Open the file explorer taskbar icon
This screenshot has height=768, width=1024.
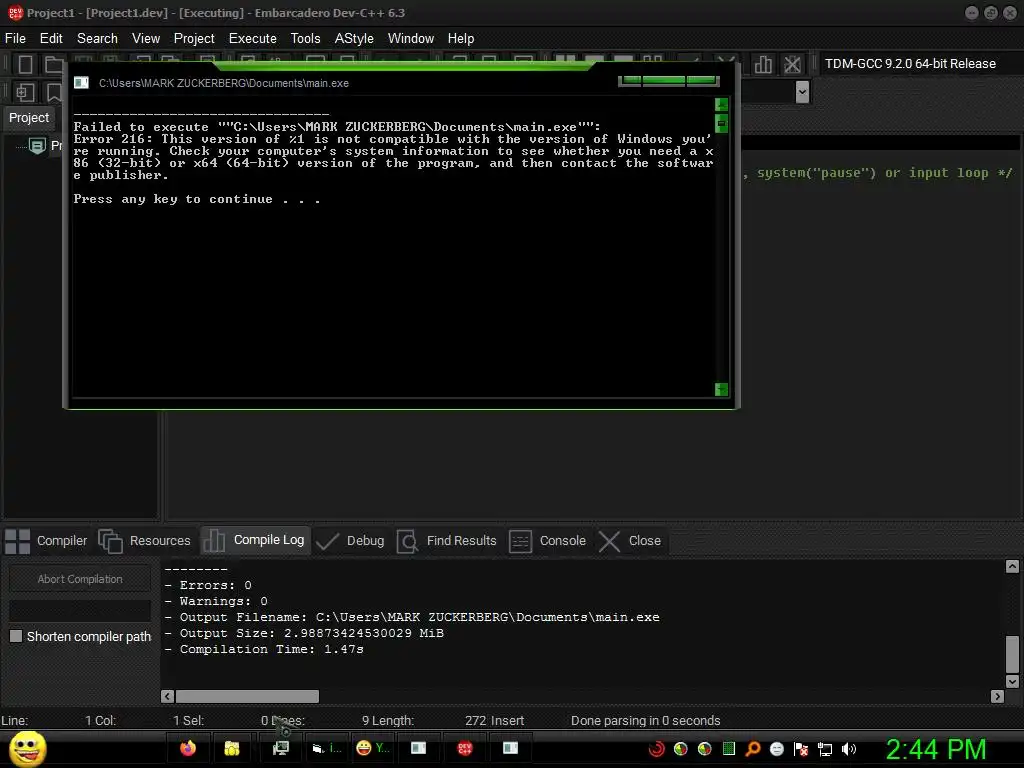(x=232, y=748)
